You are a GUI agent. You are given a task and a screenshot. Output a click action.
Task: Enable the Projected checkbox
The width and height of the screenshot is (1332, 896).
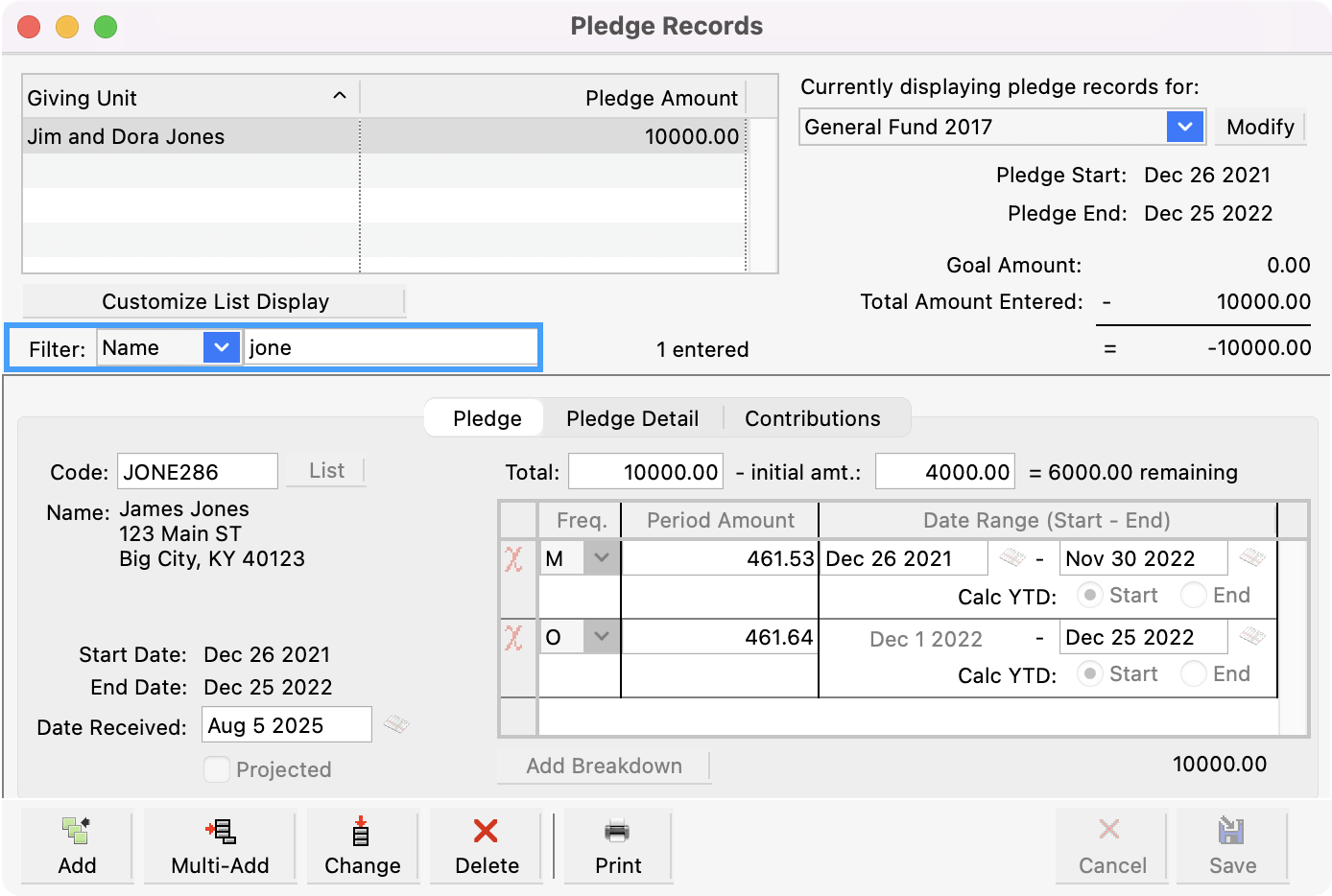pyautogui.click(x=217, y=768)
